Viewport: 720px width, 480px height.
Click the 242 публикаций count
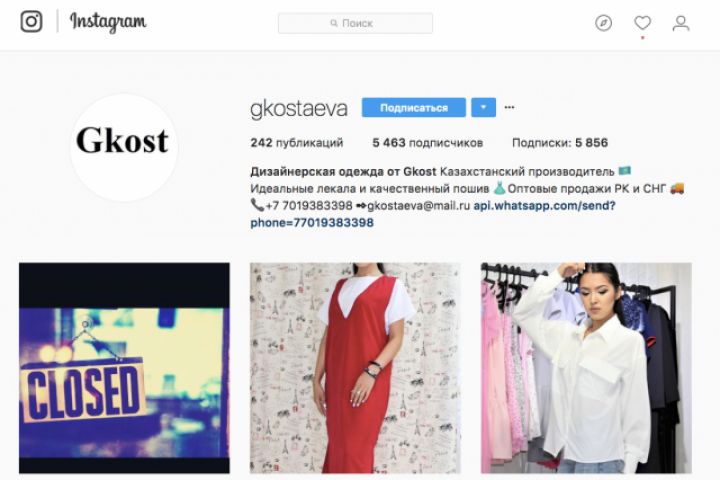coord(297,143)
